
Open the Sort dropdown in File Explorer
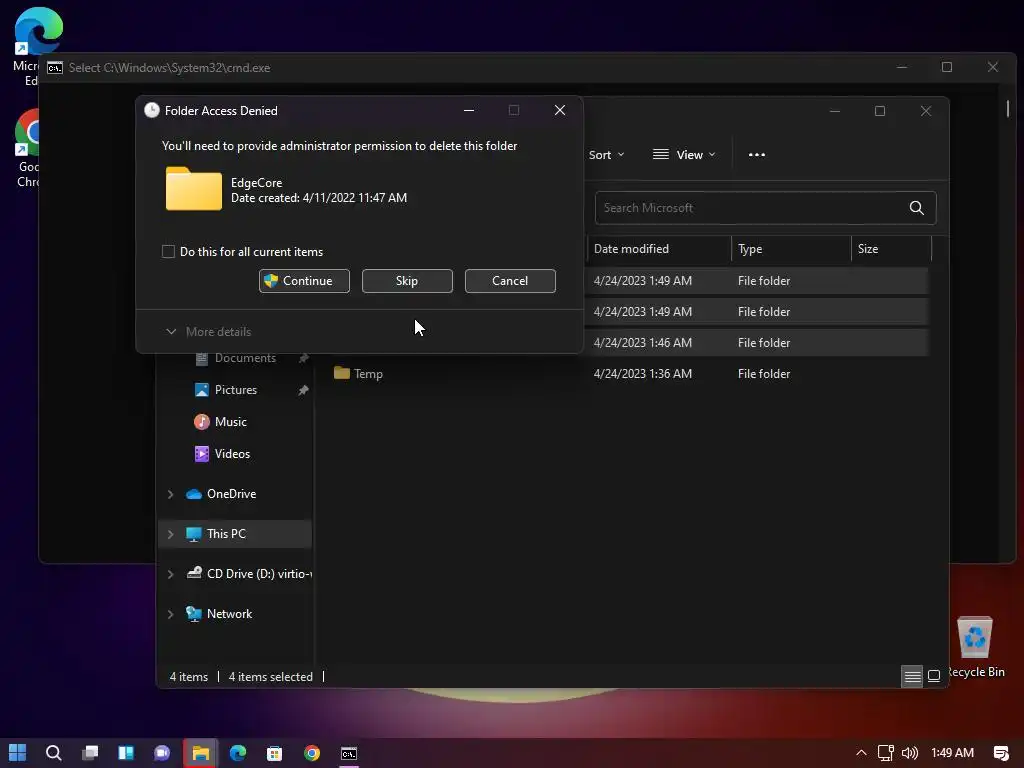(x=606, y=155)
